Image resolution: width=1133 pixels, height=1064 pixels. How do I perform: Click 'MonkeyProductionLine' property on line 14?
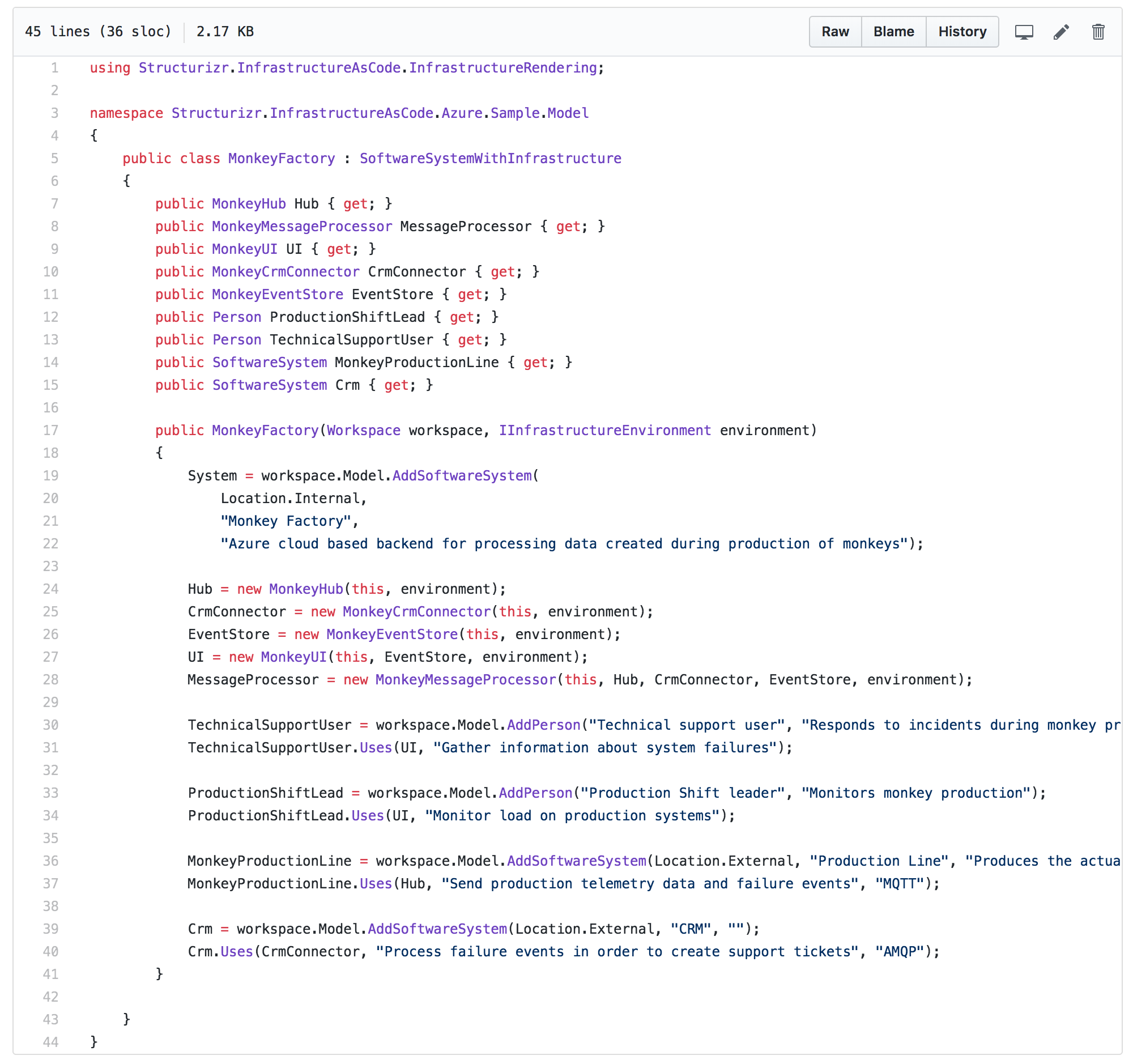point(416,363)
